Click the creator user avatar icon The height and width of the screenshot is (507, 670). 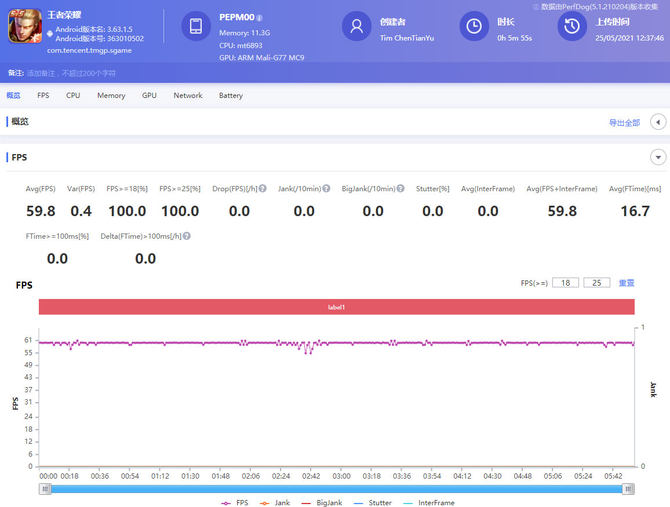point(357,27)
